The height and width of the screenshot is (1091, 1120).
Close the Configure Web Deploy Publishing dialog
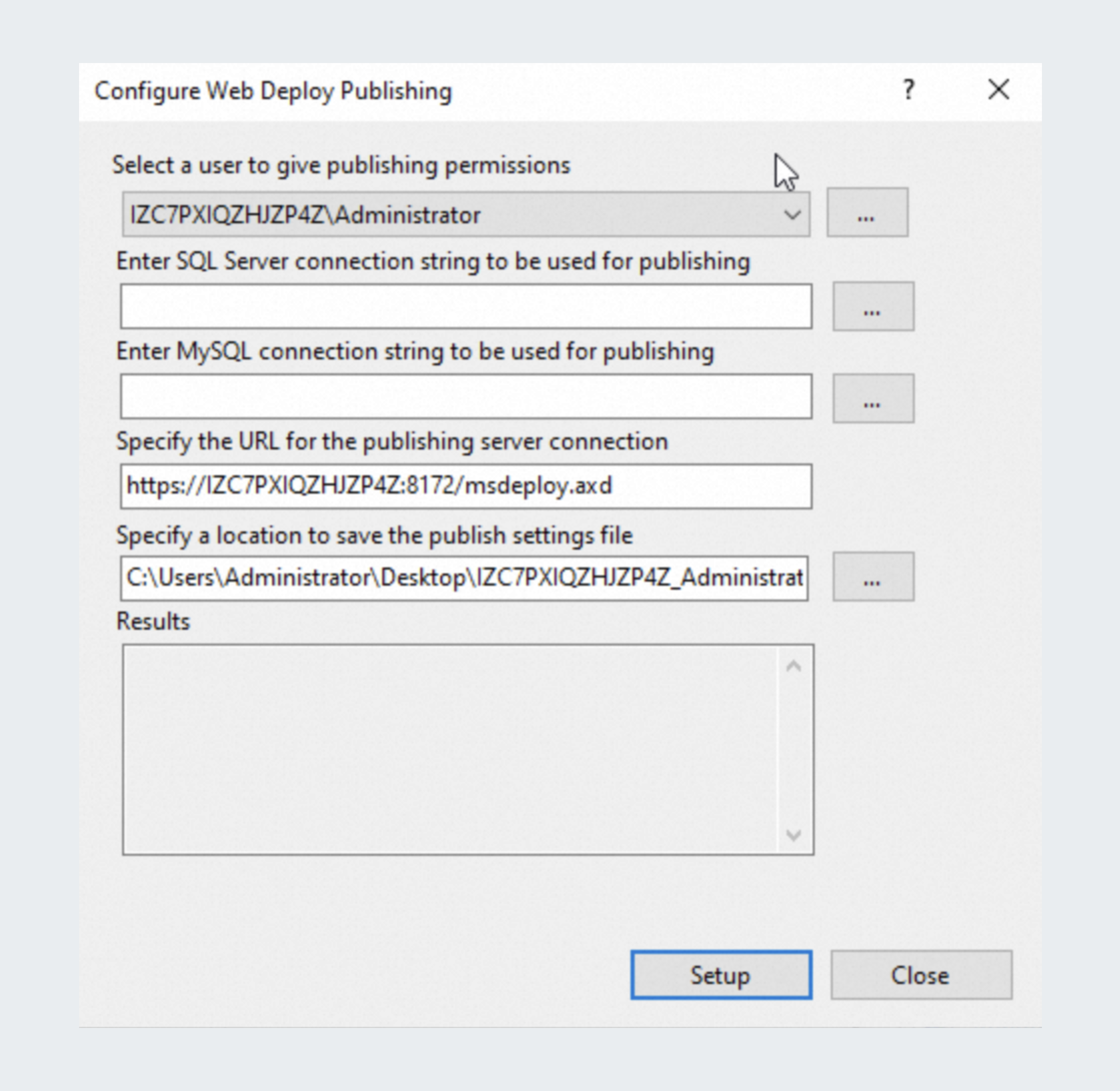[x=998, y=90]
